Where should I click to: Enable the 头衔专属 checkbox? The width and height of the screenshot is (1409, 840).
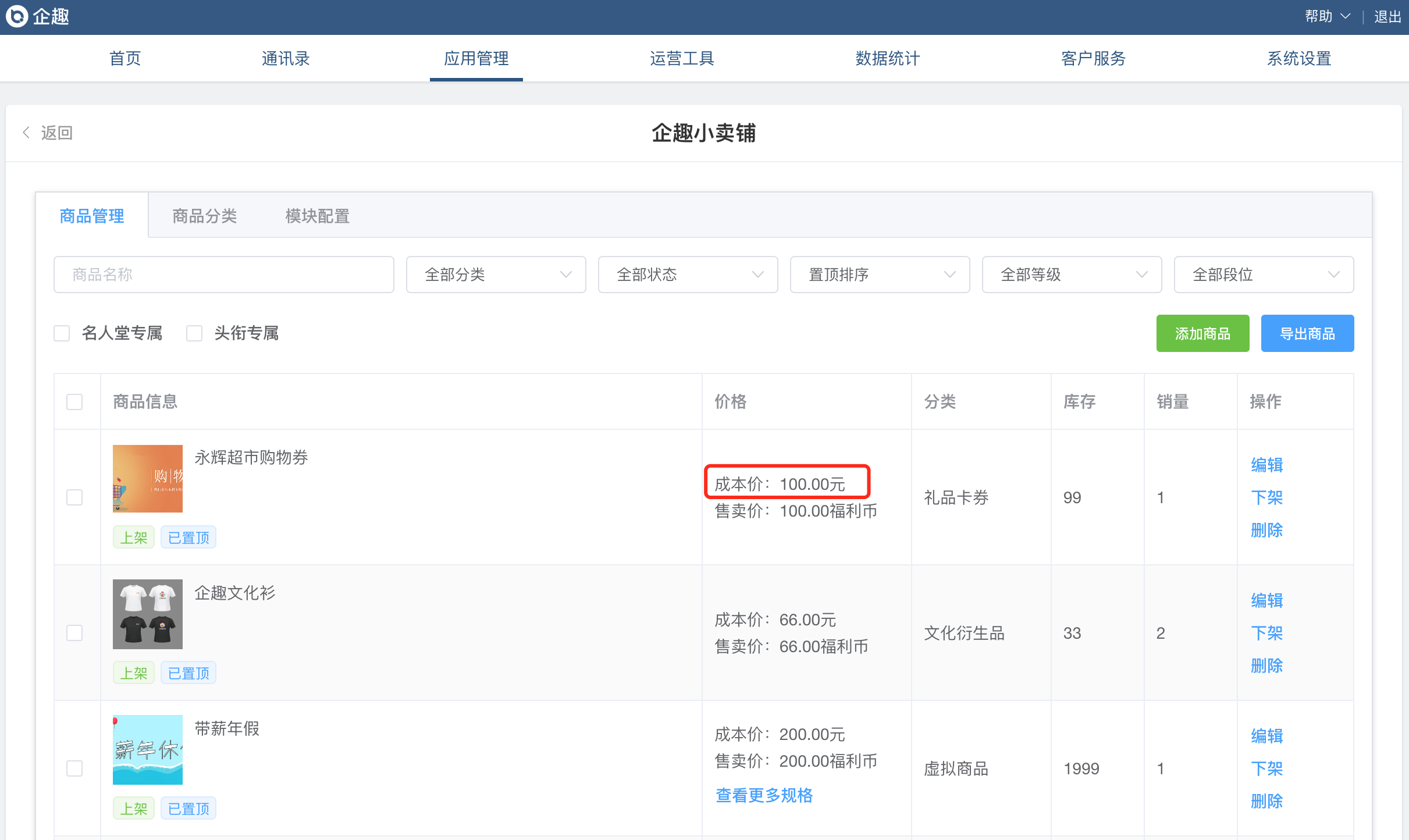(194, 333)
